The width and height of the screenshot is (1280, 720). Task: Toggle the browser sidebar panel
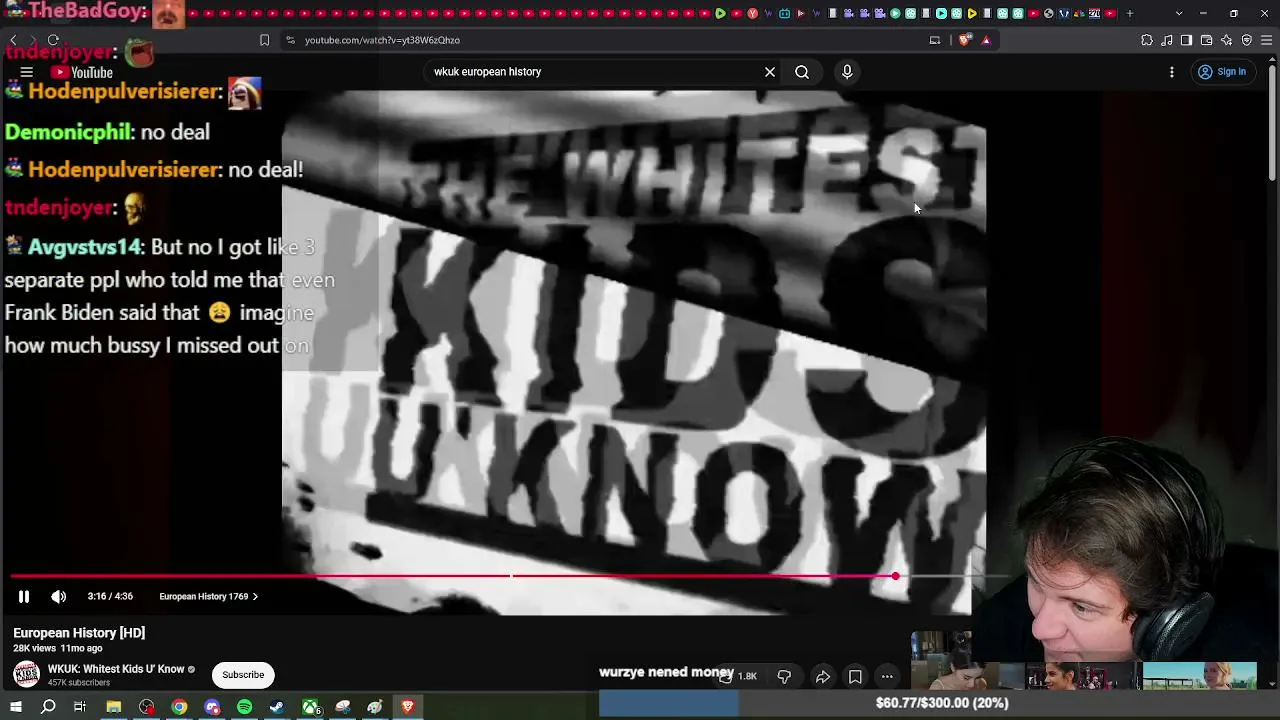click(1186, 40)
